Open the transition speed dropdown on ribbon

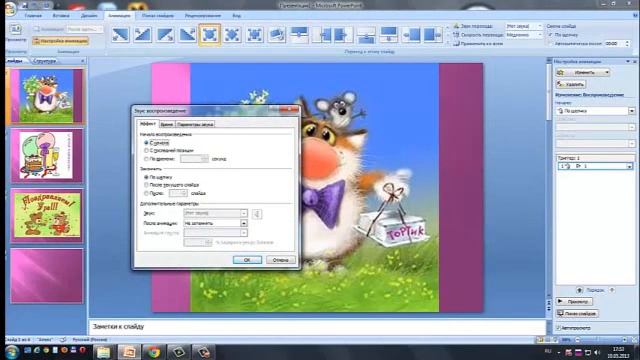540,35
